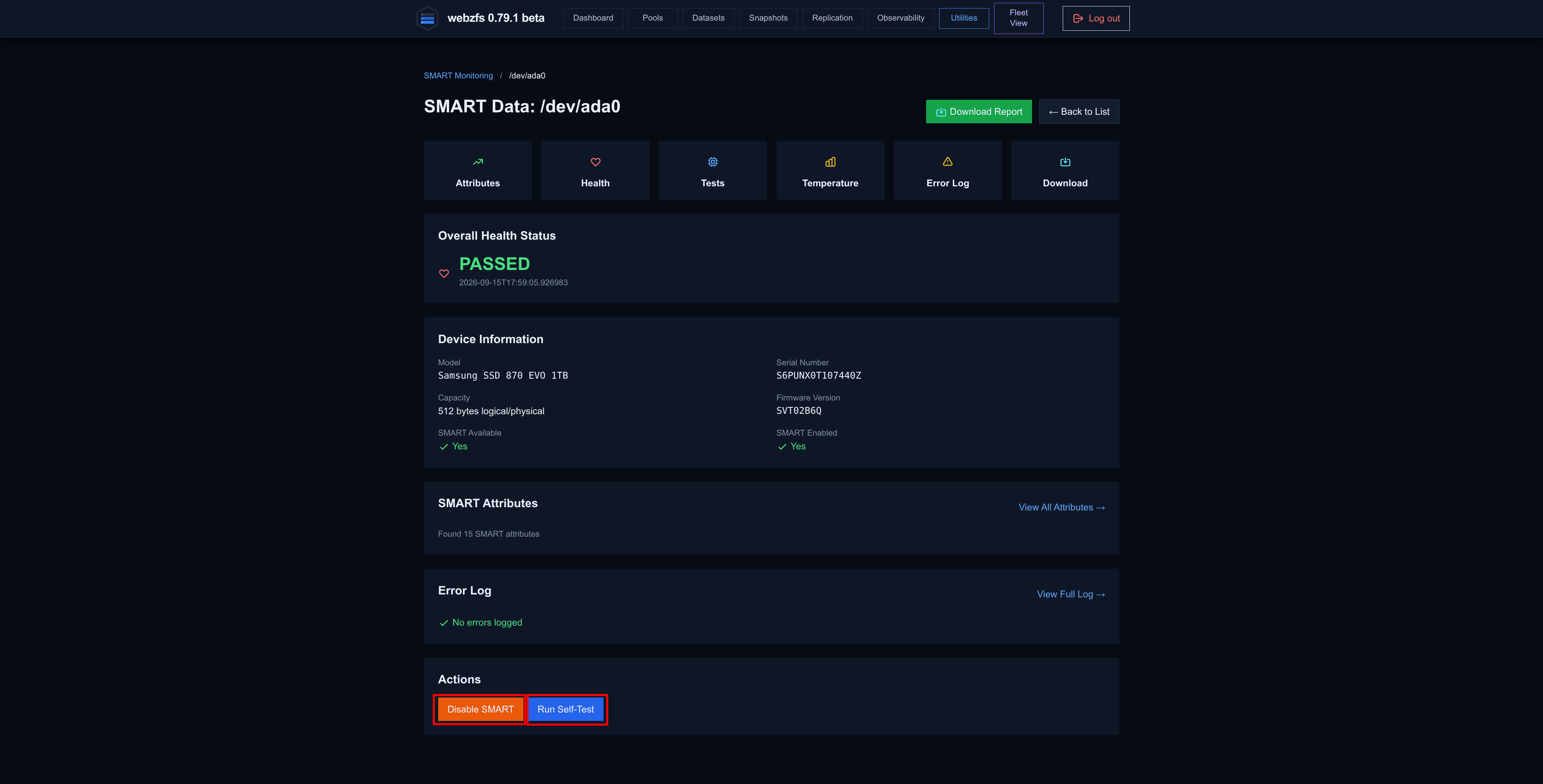The image size is (1543, 784).
Task: Open the Health heart icon card
Action: click(x=595, y=171)
